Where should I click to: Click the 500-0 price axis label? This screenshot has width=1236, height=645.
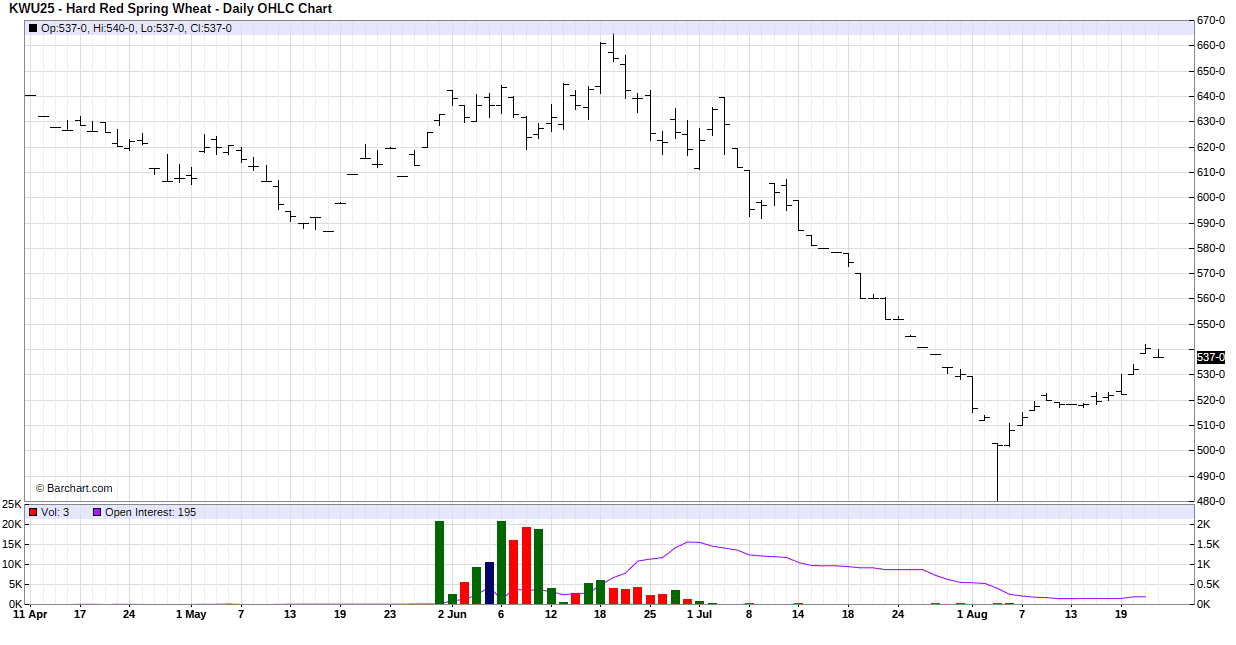tap(1211, 451)
